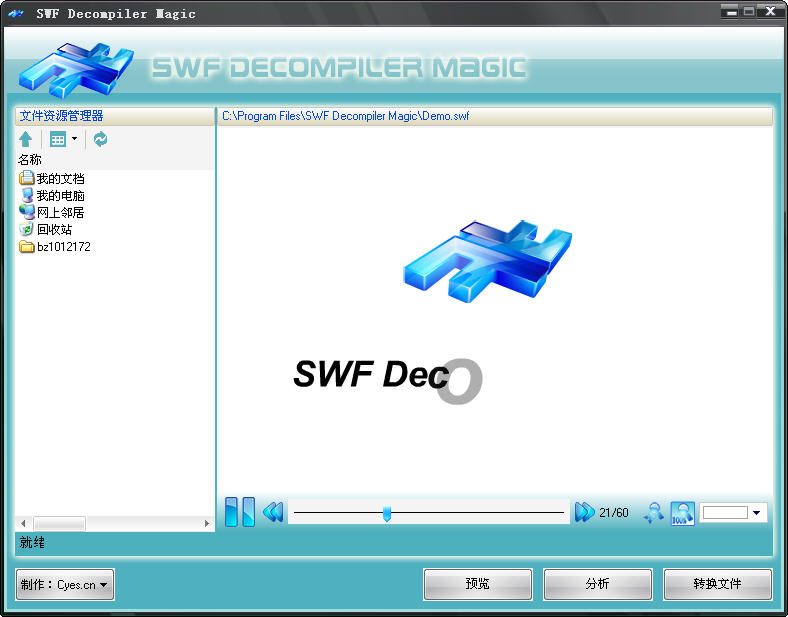The image size is (788, 617).
Task: Select 我的电脑 item
Action: pyautogui.click(x=52, y=195)
